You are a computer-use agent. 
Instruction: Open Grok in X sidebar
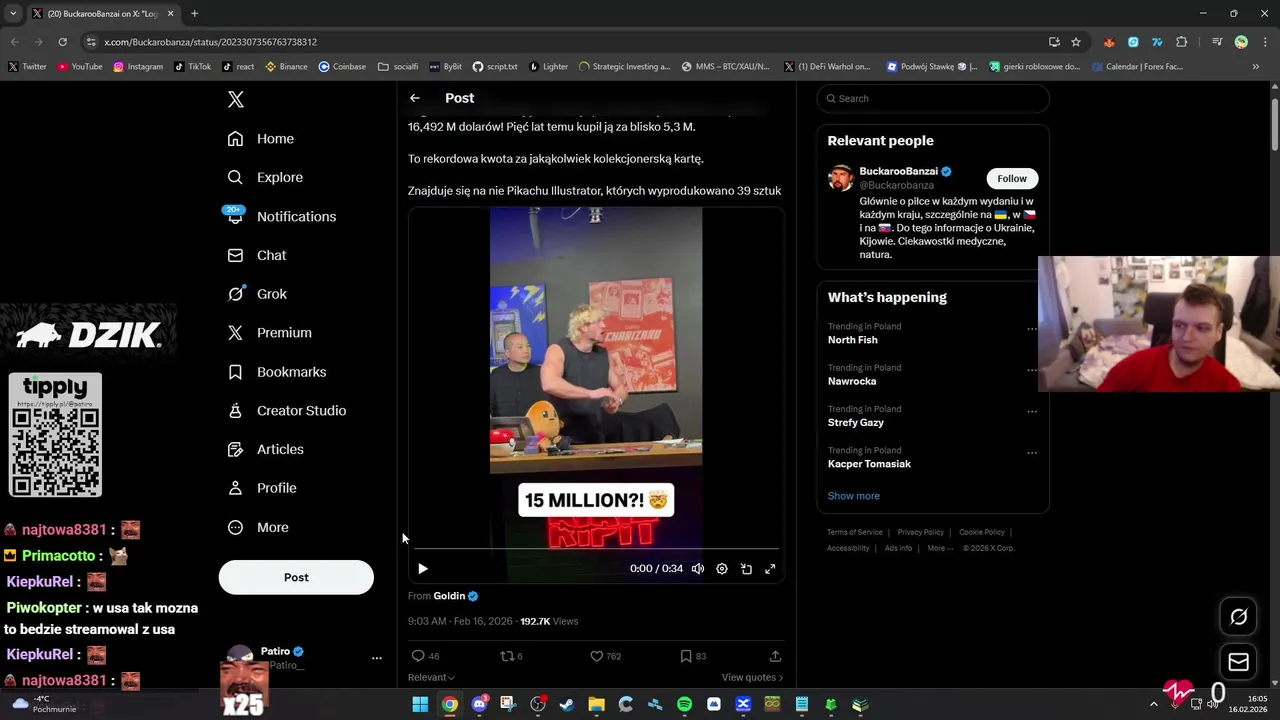click(x=257, y=294)
